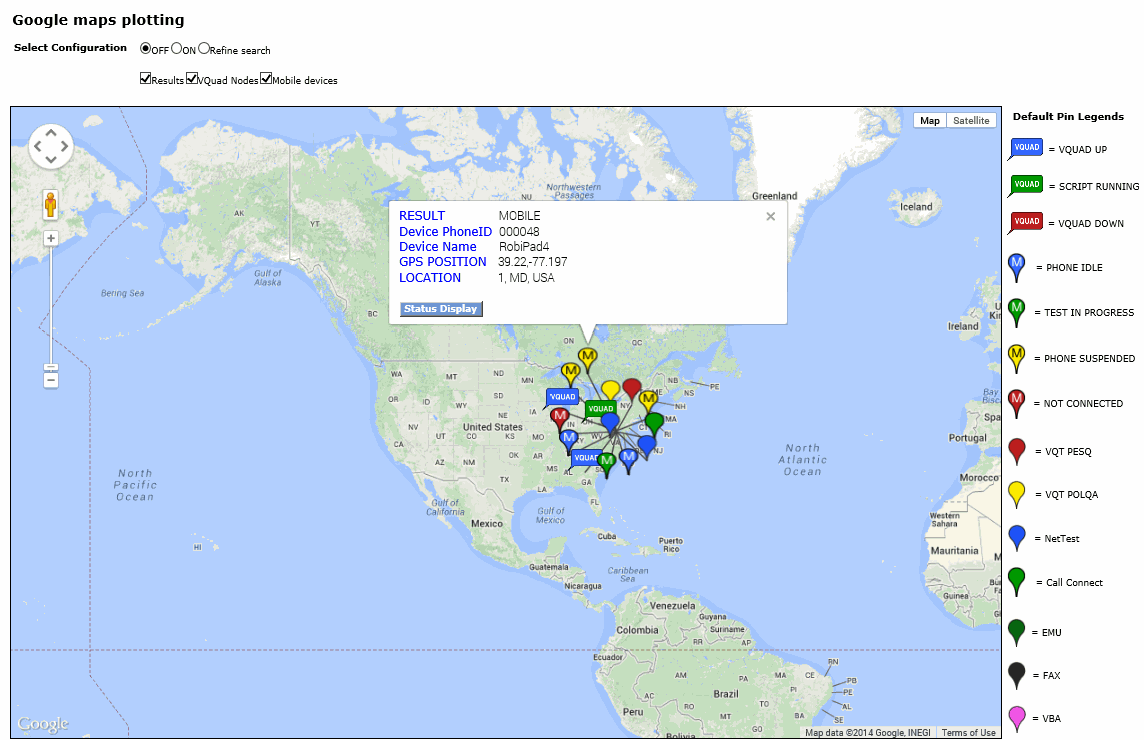Click the plain green pin near Massachusetts

654,423
